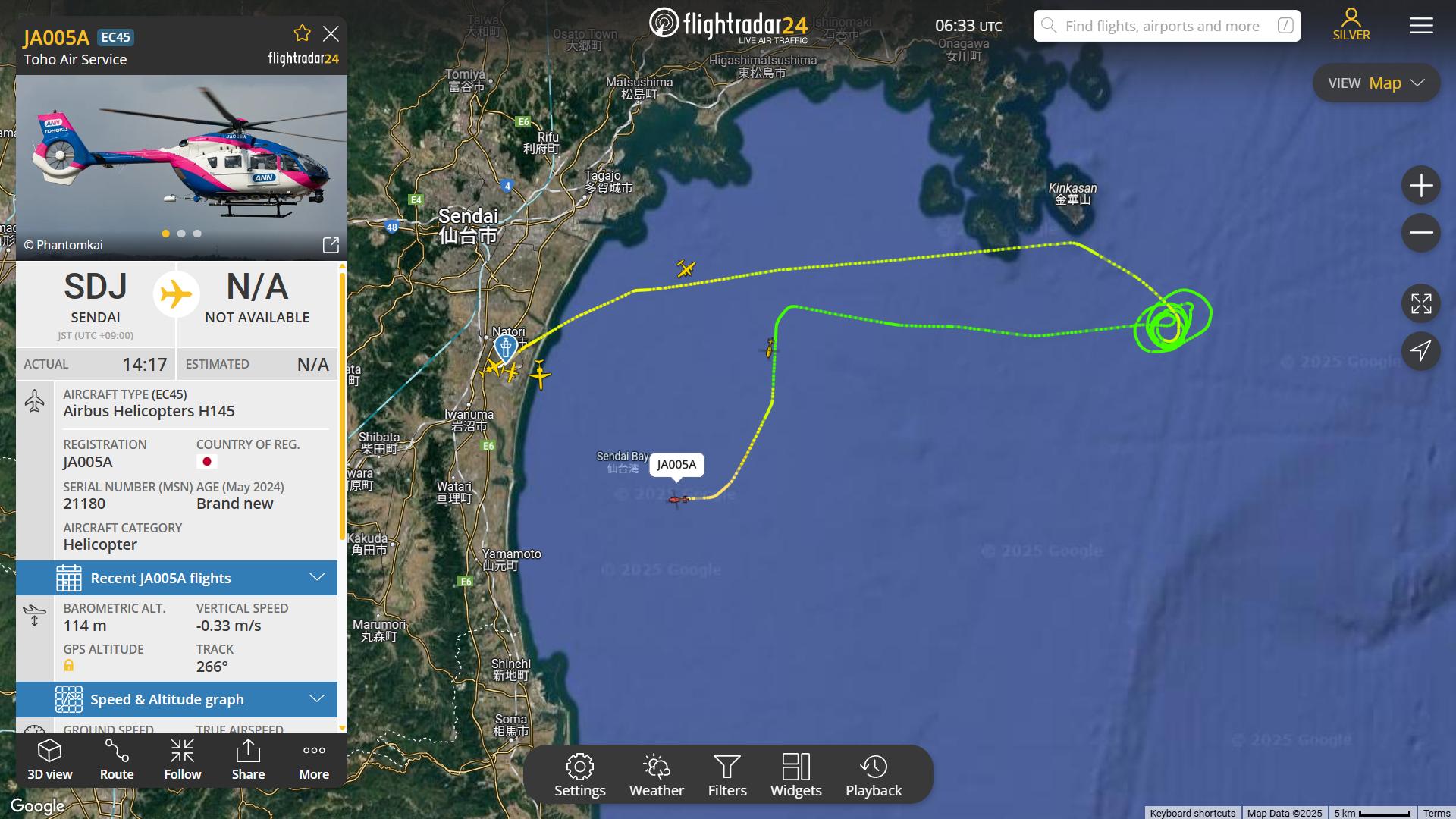Follow the JA005A aircraft
This screenshot has height=819, width=1456.
pos(183,760)
